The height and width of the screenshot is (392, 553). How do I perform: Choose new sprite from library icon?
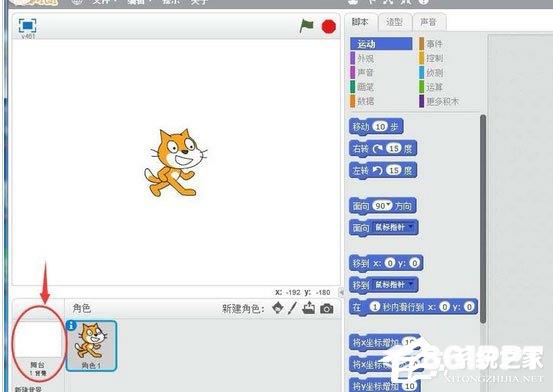coord(278,308)
